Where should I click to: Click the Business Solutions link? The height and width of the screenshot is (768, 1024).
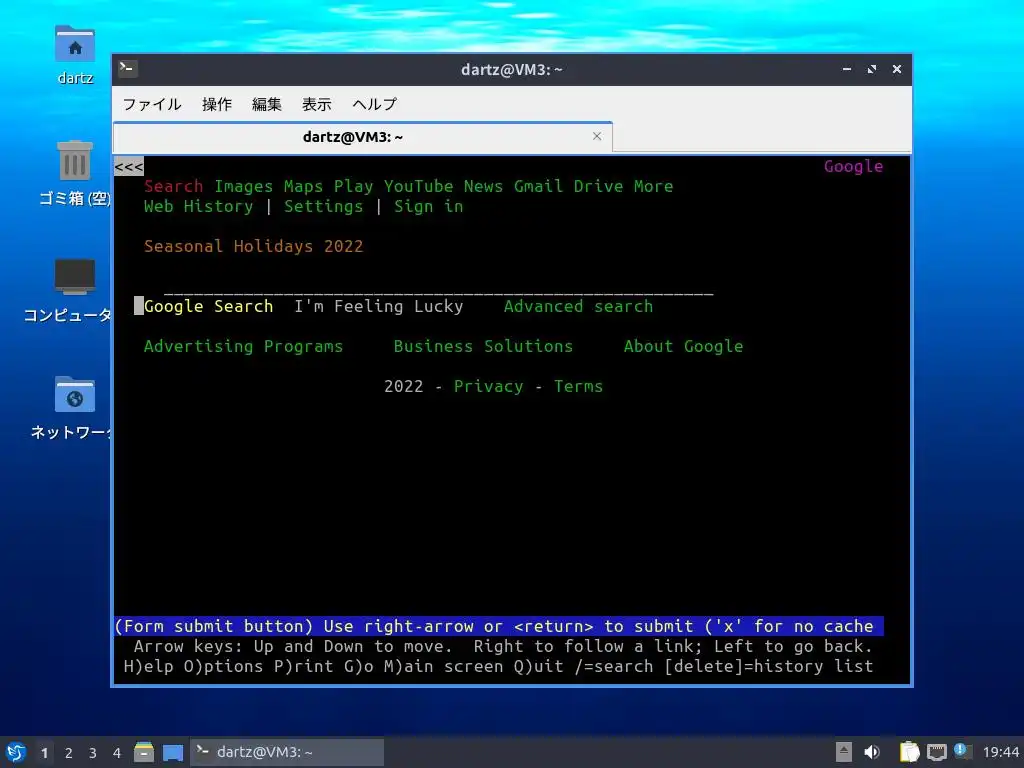pyautogui.click(x=483, y=346)
